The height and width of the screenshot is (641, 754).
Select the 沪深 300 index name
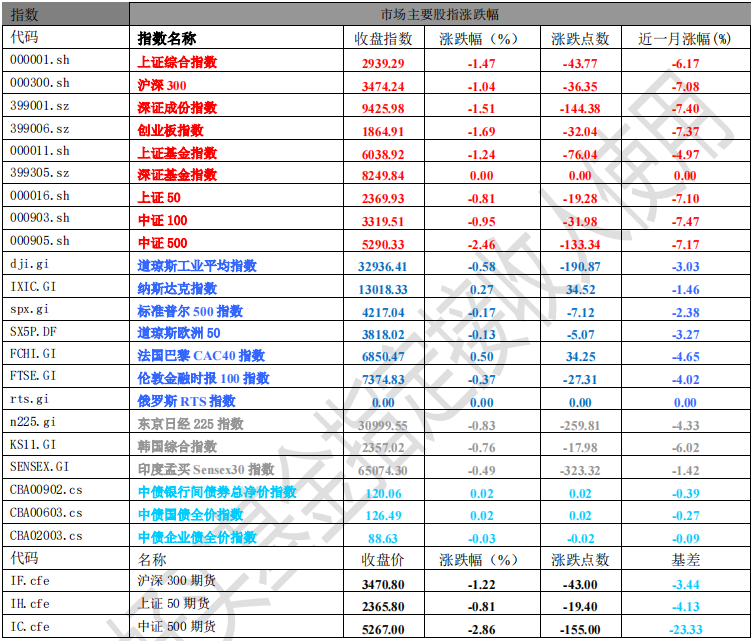162,85
